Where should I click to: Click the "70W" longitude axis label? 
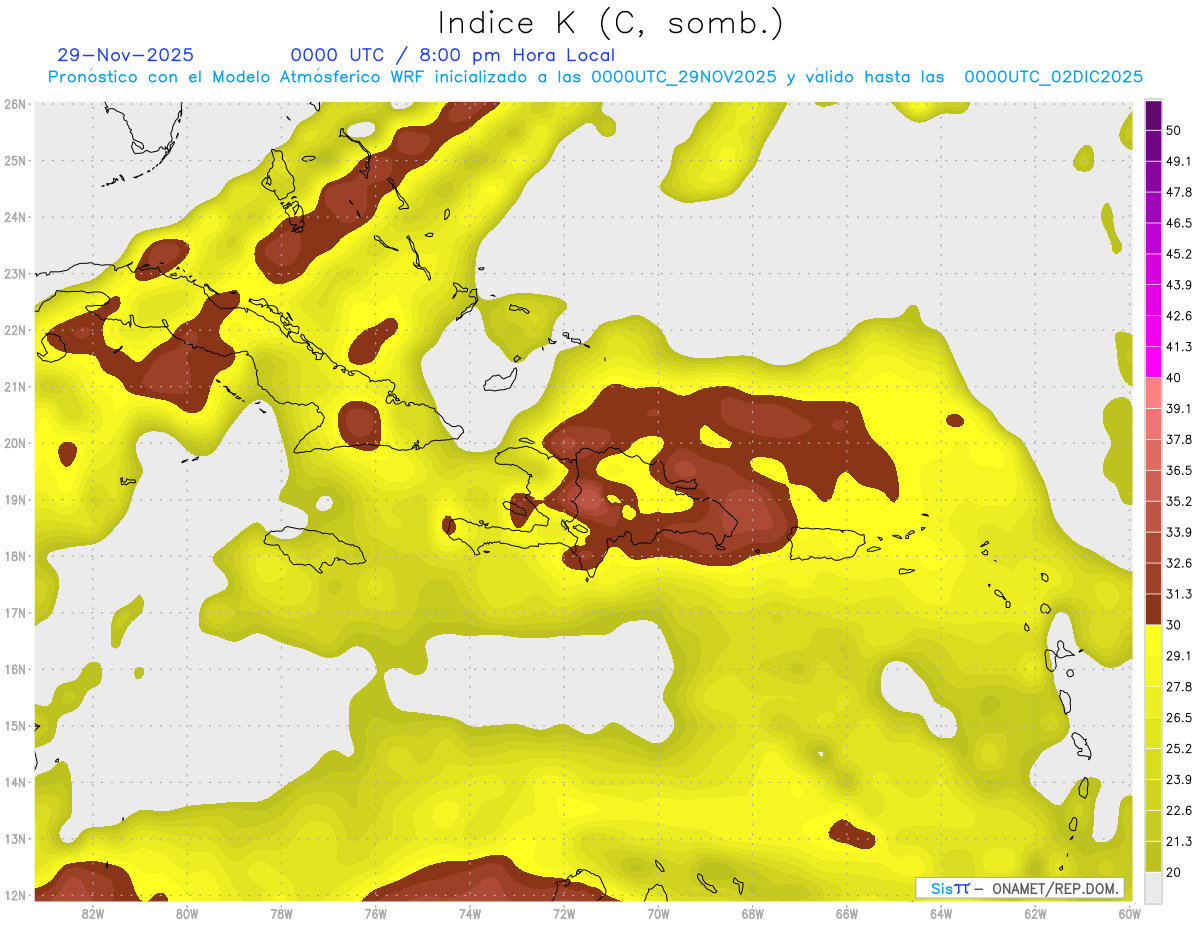pyautogui.click(x=658, y=913)
